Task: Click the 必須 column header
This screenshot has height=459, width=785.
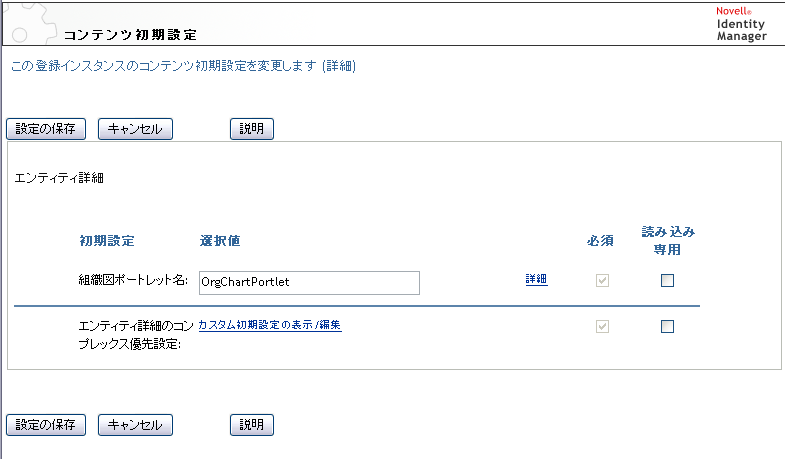Action: point(601,241)
